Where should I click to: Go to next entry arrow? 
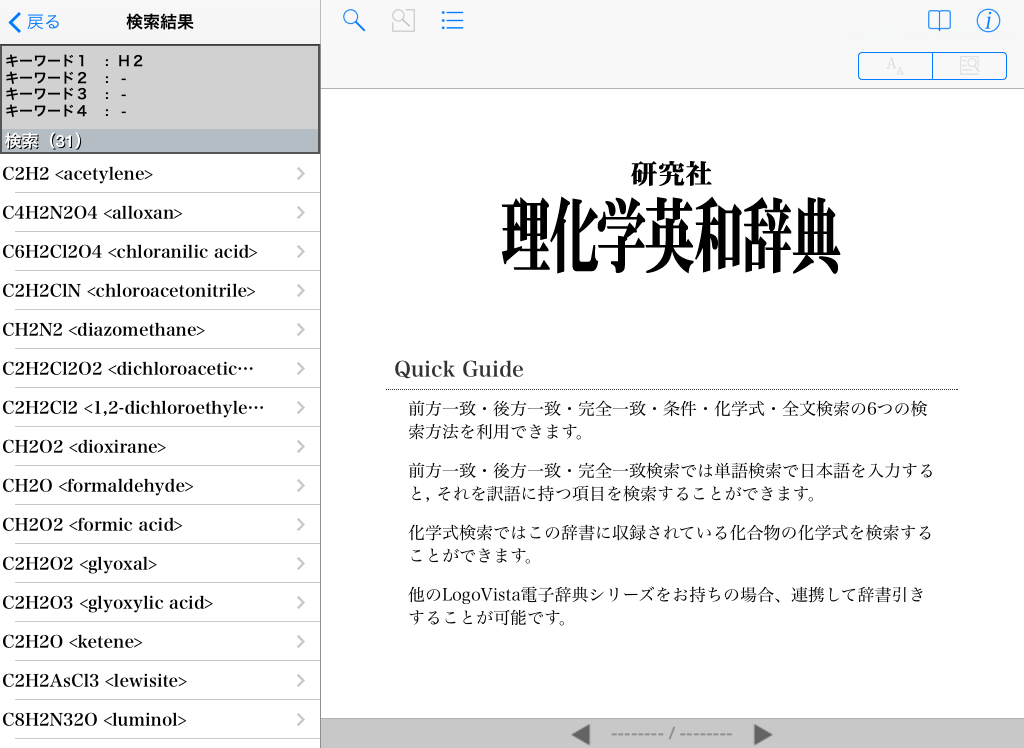pos(763,735)
